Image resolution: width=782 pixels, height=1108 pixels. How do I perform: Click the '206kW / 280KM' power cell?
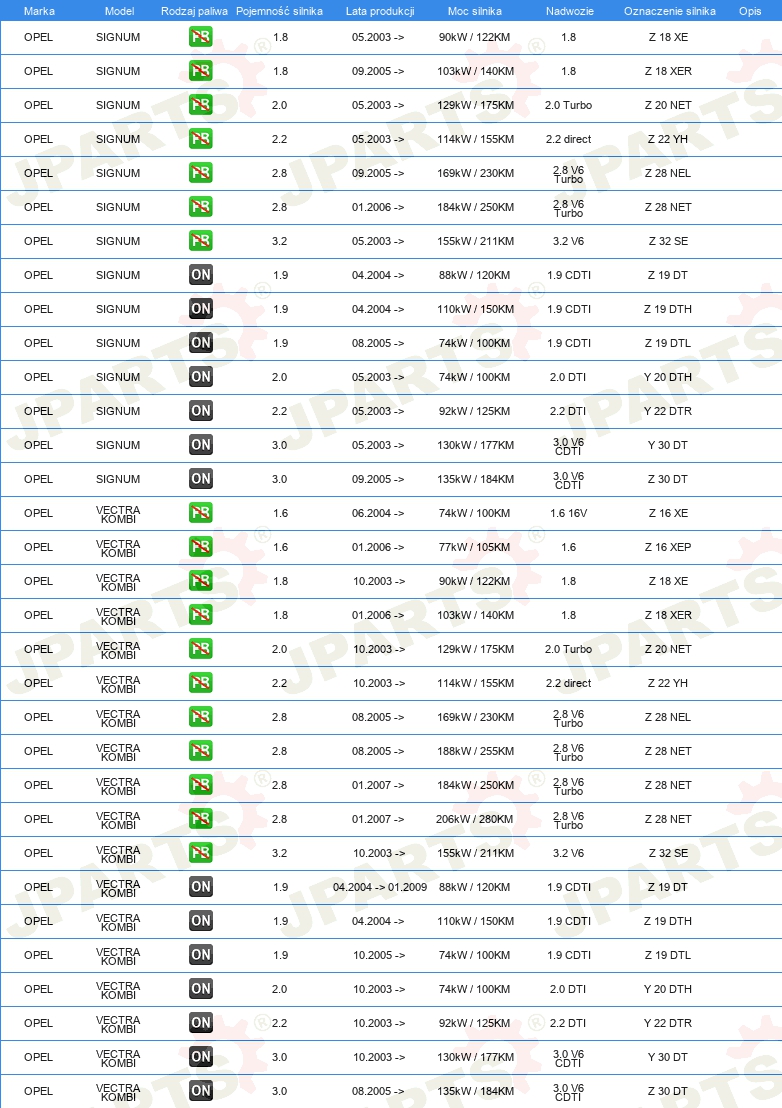475,819
